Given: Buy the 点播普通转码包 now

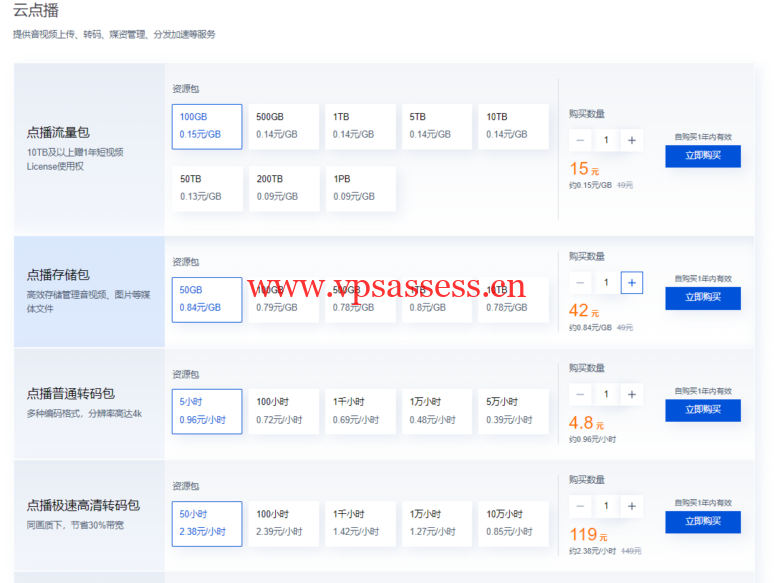Looking at the screenshot, I should tap(702, 410).
